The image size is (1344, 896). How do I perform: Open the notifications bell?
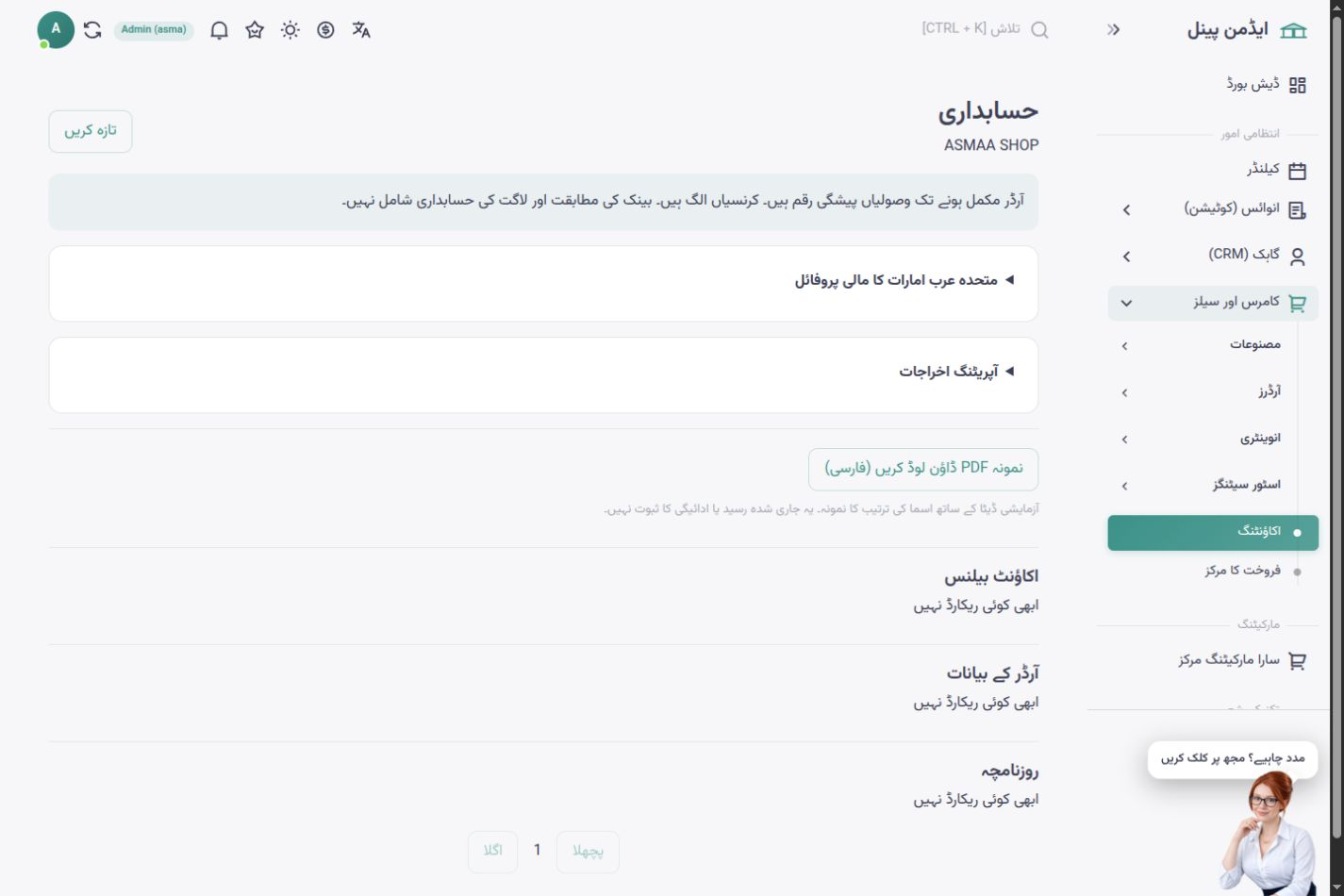click(219, 30)
